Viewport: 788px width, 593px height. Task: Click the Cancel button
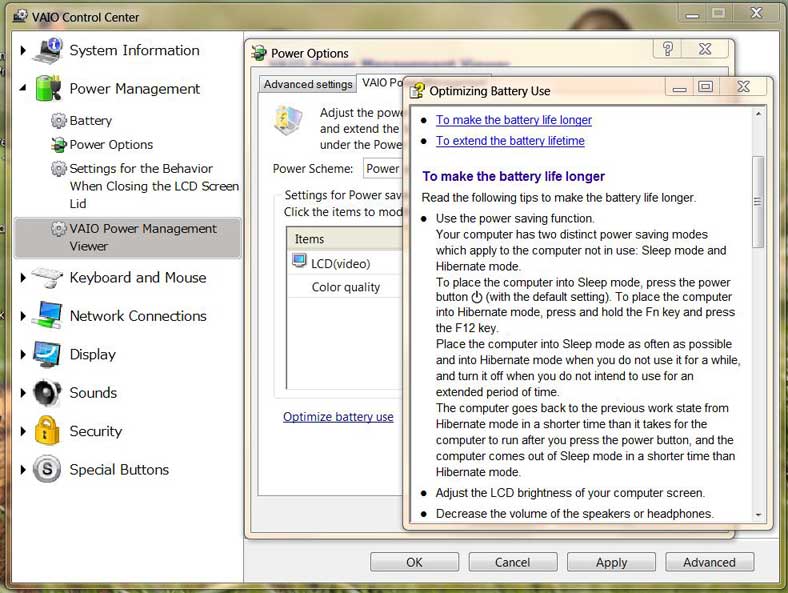coord(513,562)
